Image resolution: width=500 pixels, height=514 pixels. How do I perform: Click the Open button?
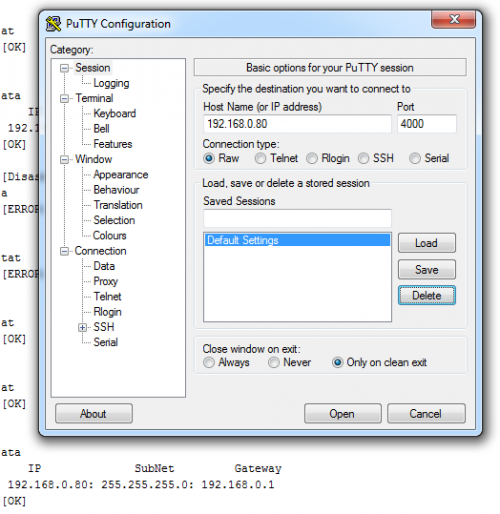point(342,414)
